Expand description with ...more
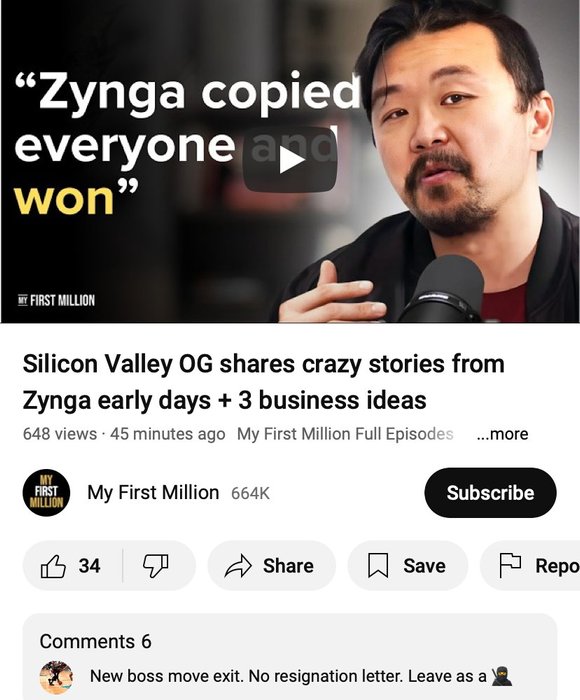Image resolution: width=580 pixels, height=700 pixels. [502, 433]
